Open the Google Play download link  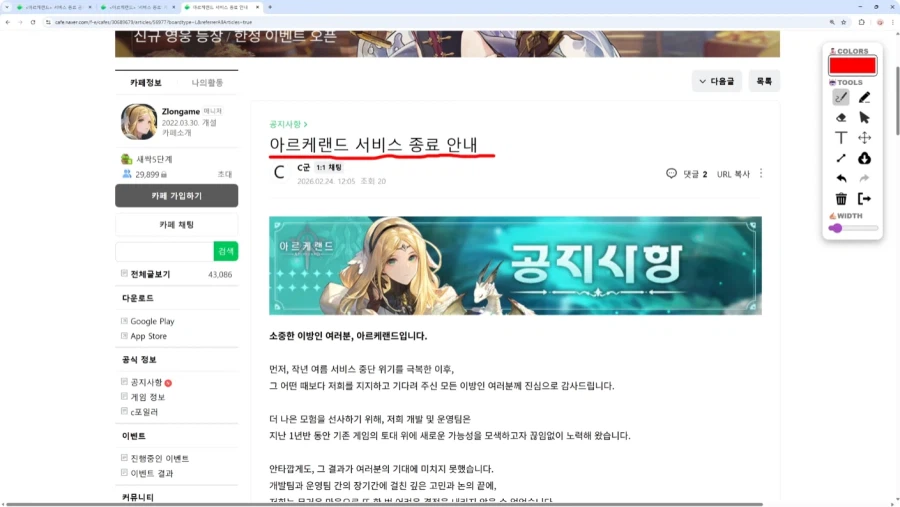(152, 321)
